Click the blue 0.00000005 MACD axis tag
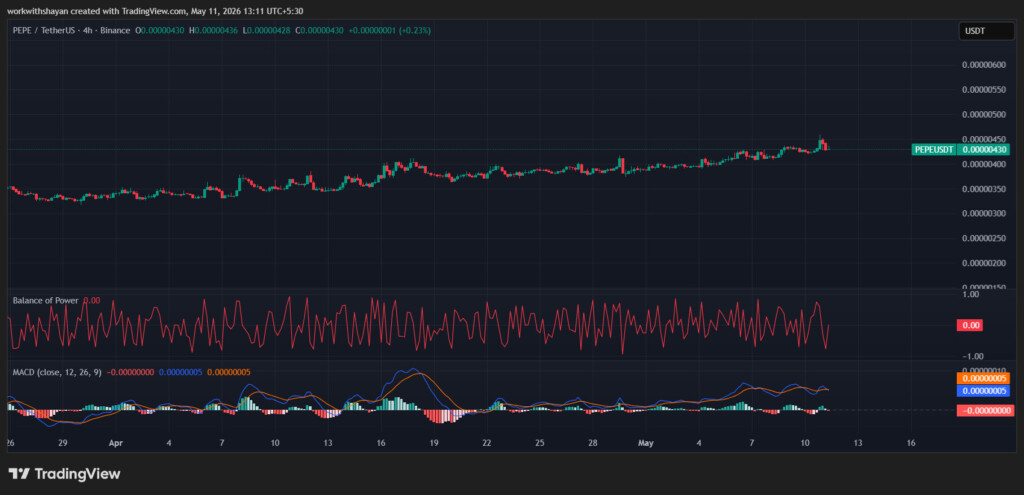The height and width of the screenshot is (495, 1024). [983, 391]
